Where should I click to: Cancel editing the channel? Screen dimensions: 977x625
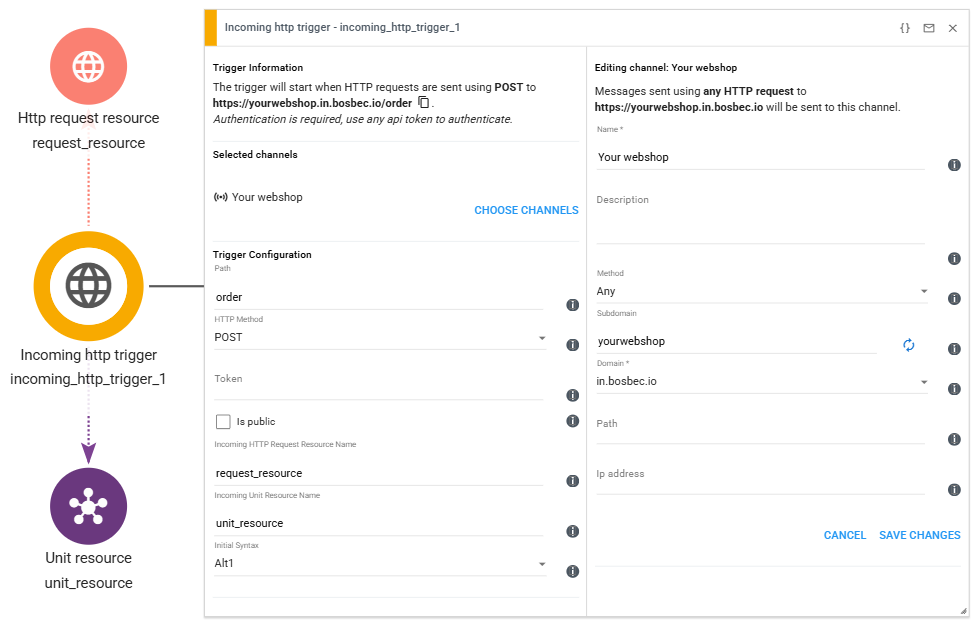coord(844,536)
